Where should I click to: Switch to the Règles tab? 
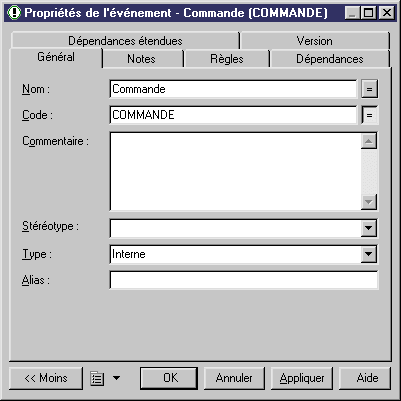(x=227, y=59)
